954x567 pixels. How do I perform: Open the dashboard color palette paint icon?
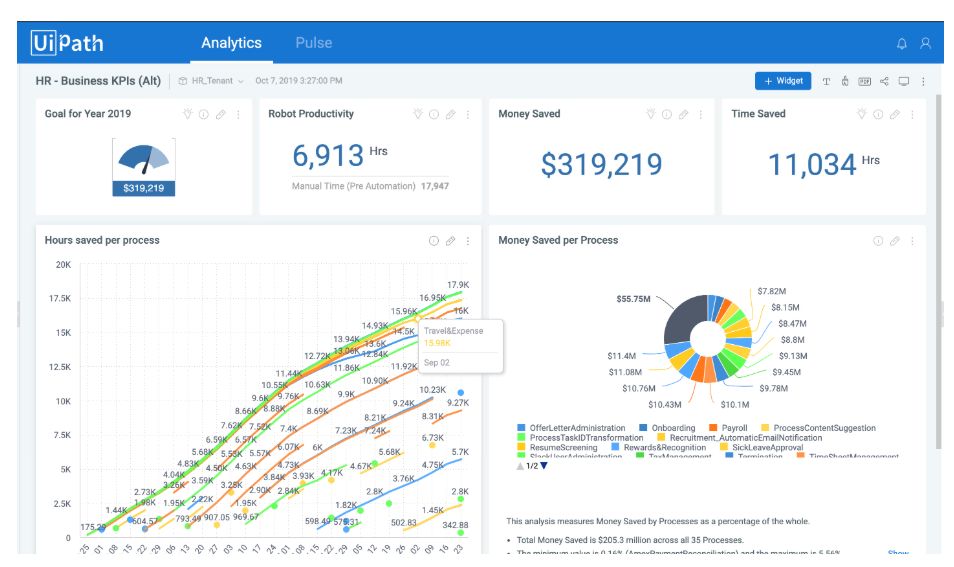coord(845,81)
